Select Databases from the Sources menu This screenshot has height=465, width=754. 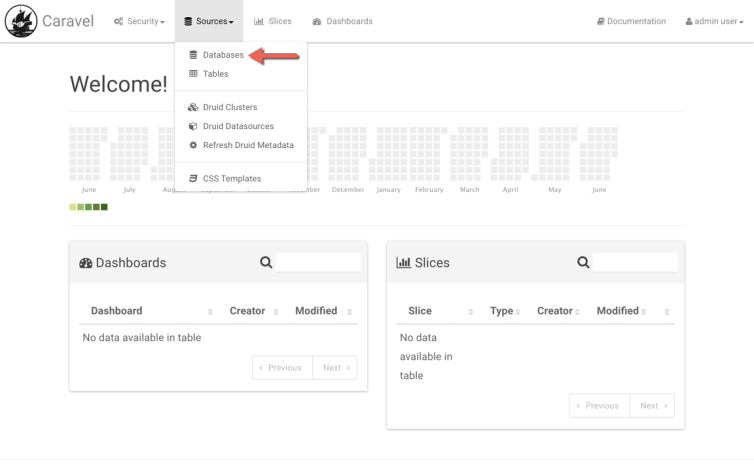pos(222,56)
